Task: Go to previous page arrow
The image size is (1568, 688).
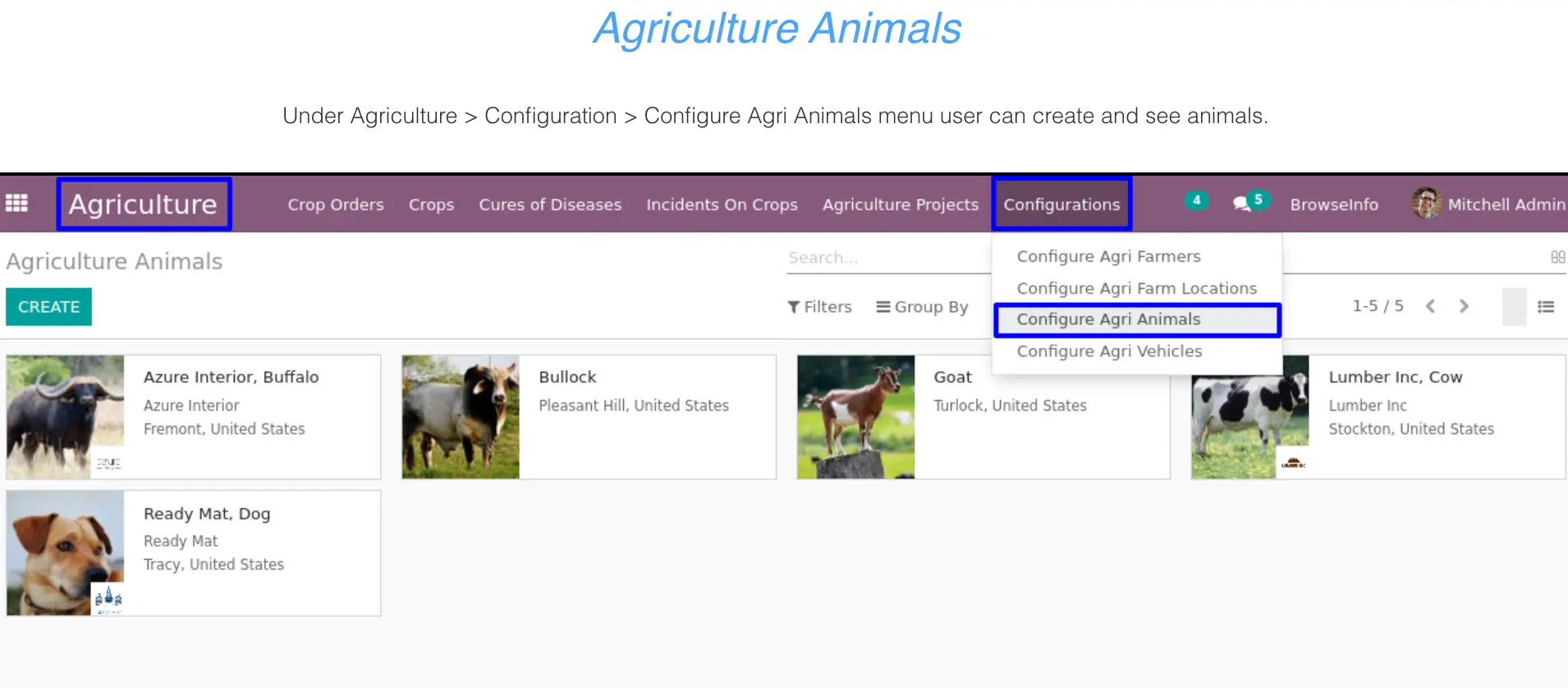Action: point(1430,306)
